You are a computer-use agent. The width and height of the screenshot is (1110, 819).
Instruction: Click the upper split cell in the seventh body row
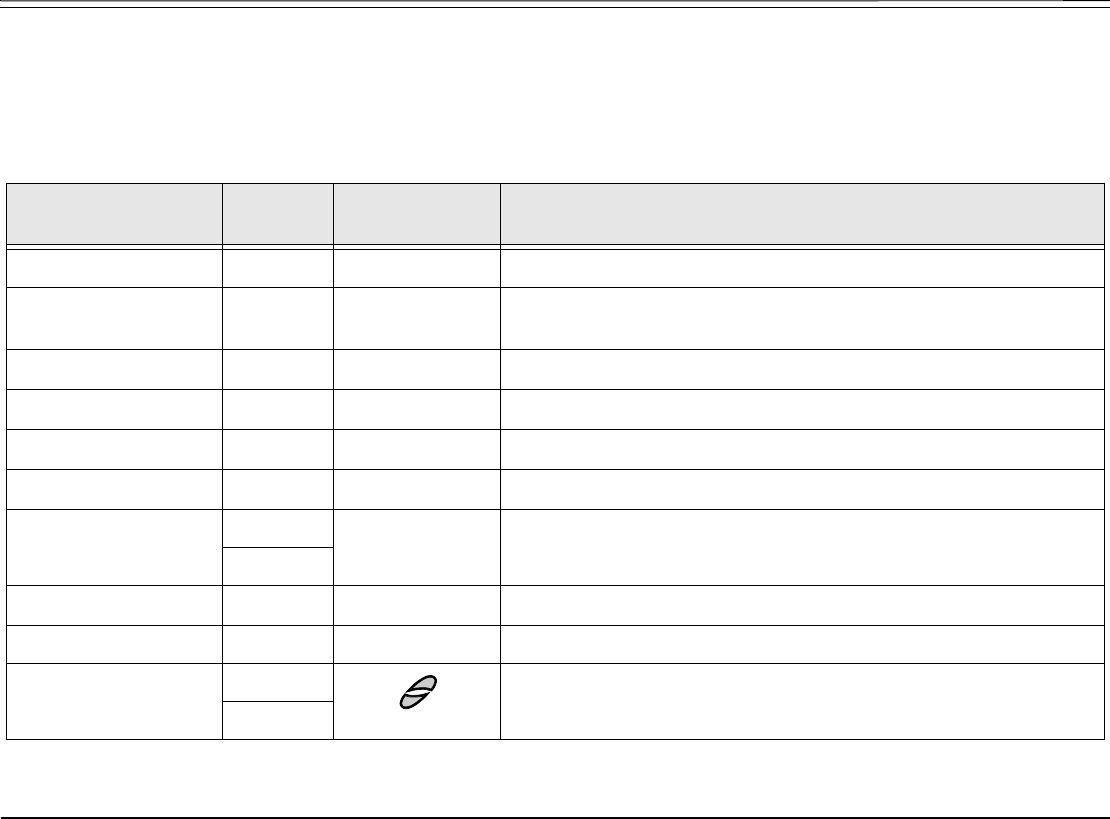coord(278,528)
